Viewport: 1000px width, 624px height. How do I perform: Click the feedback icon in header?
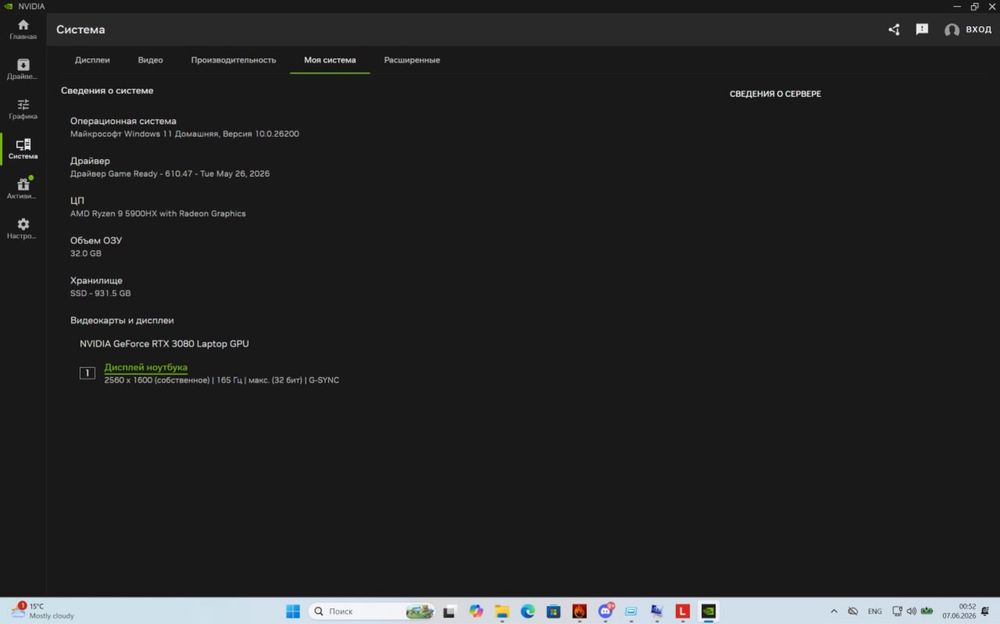(922, 29)
